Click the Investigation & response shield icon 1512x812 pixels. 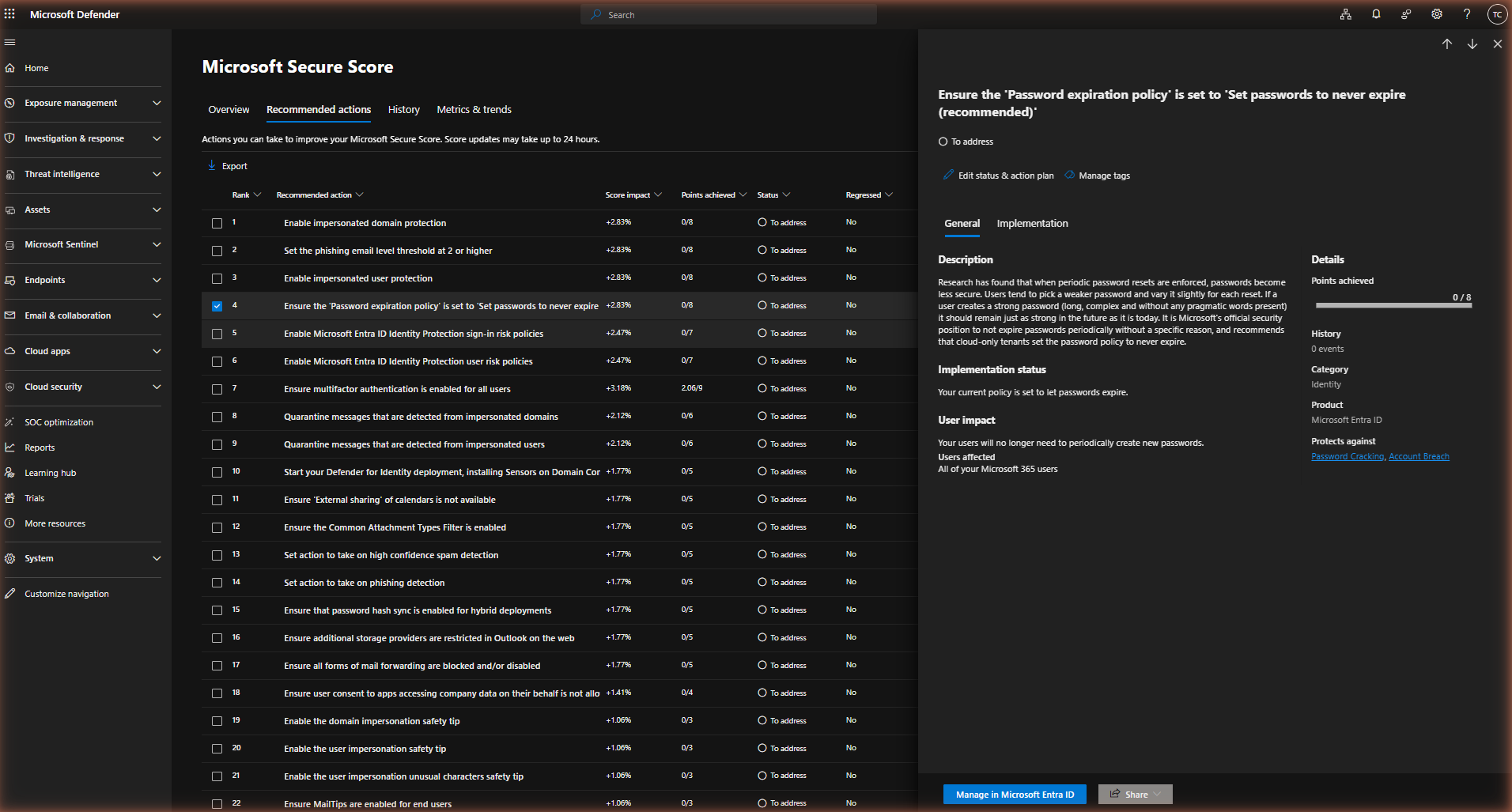point(9,138)
